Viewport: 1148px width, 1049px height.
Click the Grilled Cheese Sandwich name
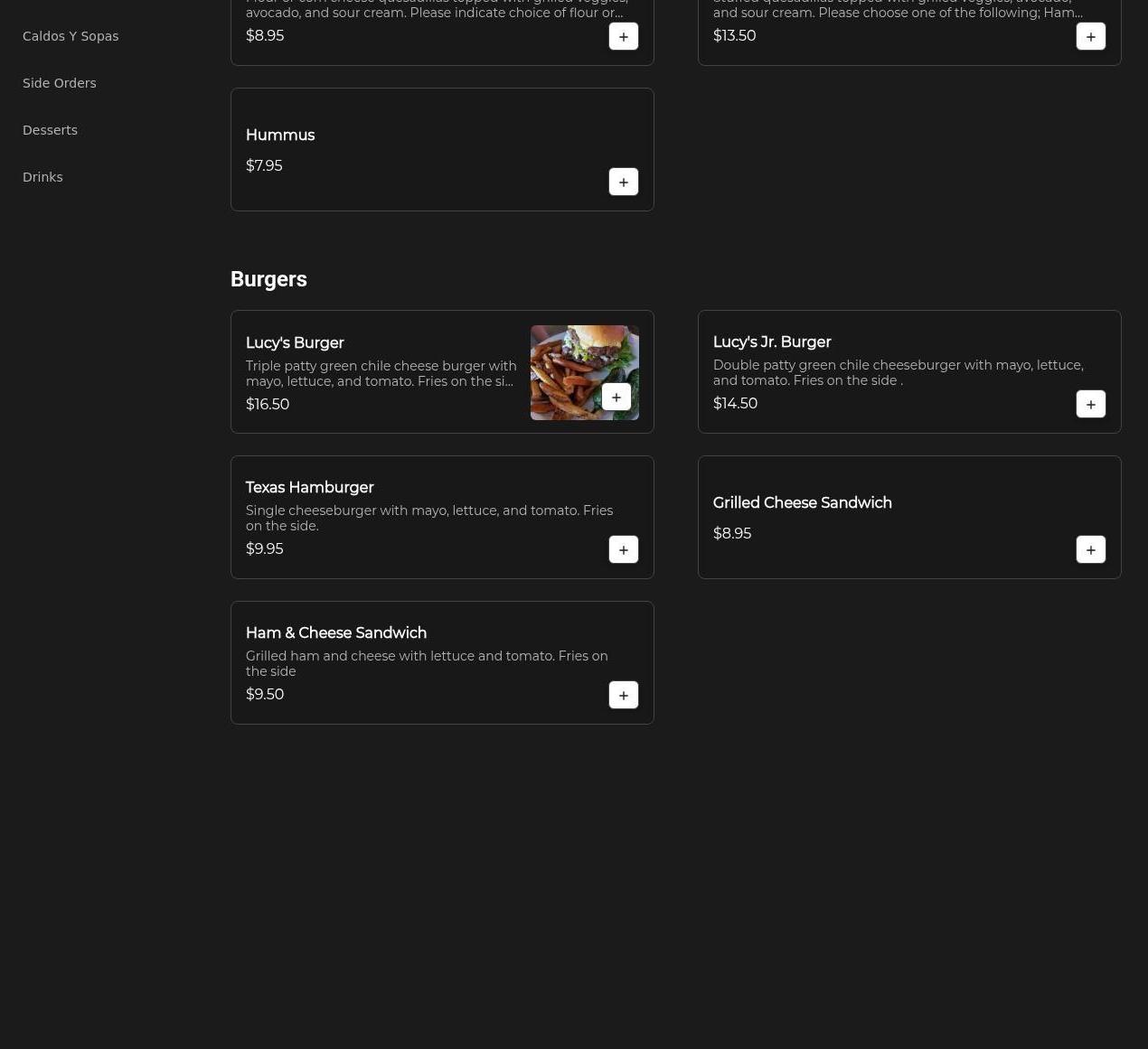802,503
